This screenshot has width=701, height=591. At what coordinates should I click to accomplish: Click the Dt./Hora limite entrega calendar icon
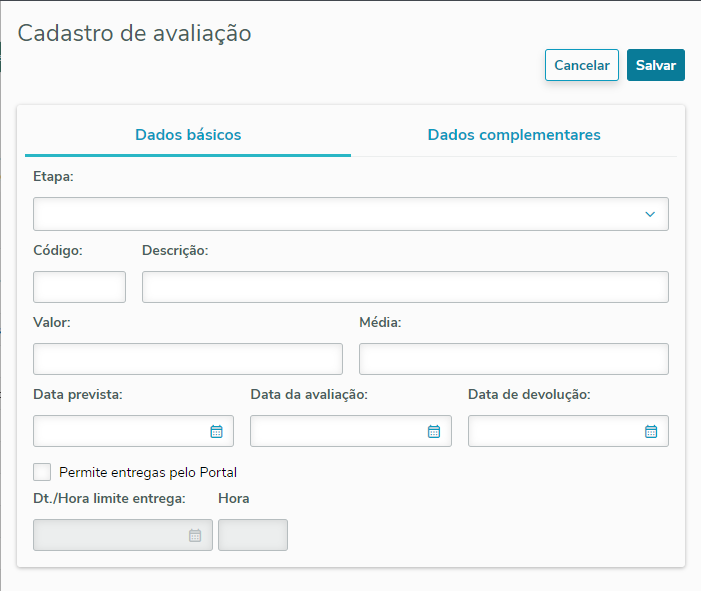coord(195,535)
